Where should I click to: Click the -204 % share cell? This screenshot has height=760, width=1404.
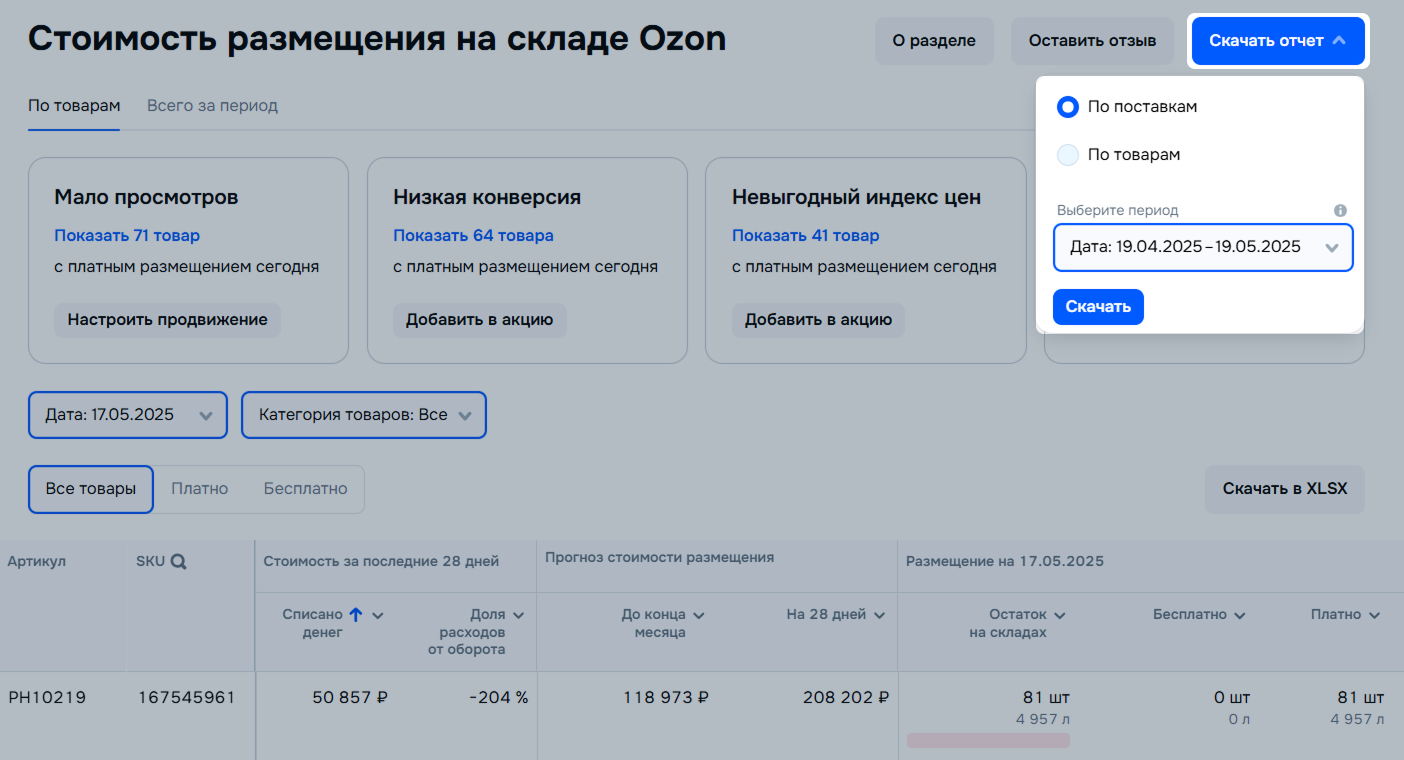tap(498, 698)
